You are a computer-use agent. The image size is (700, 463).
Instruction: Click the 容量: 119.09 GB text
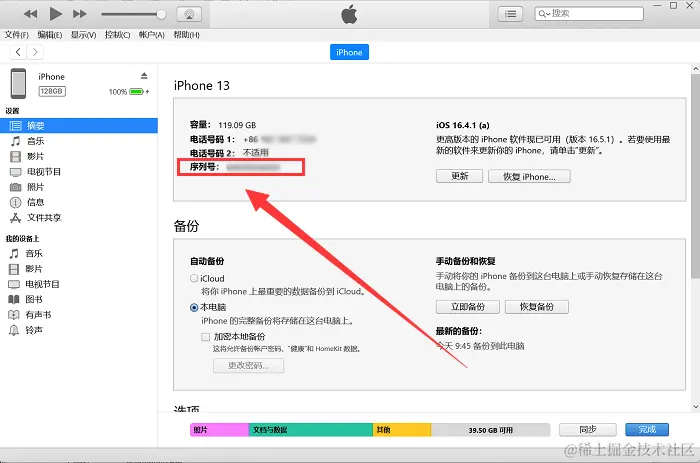[x=223, y=125]
